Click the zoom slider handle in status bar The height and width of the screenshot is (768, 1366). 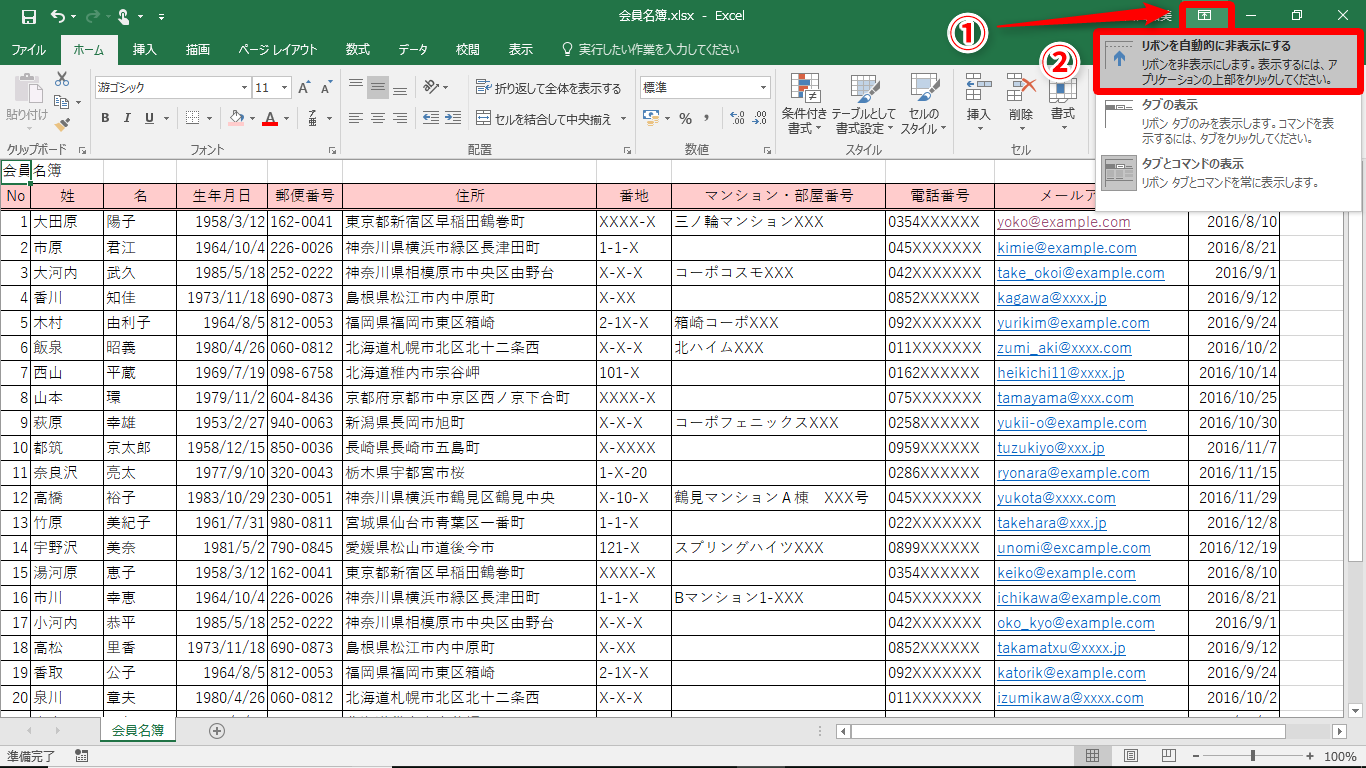coord(1253,756)
